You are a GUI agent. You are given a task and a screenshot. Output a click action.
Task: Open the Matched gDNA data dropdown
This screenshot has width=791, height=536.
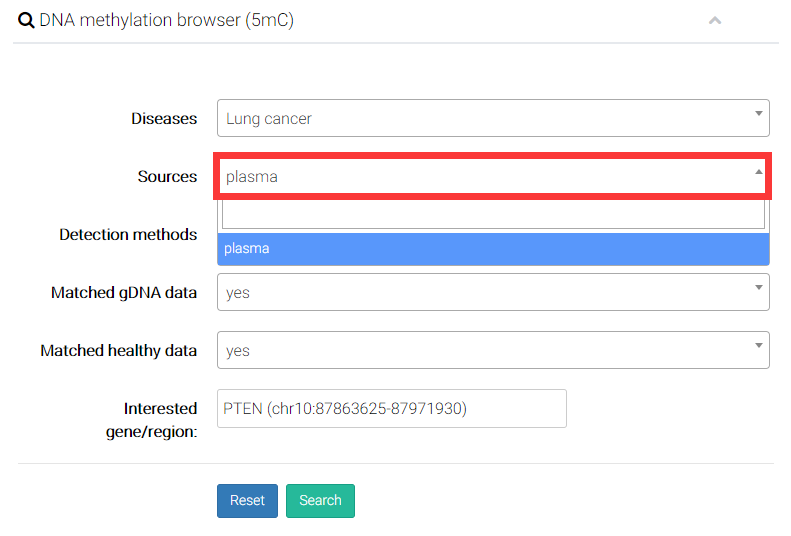[480, 292]
